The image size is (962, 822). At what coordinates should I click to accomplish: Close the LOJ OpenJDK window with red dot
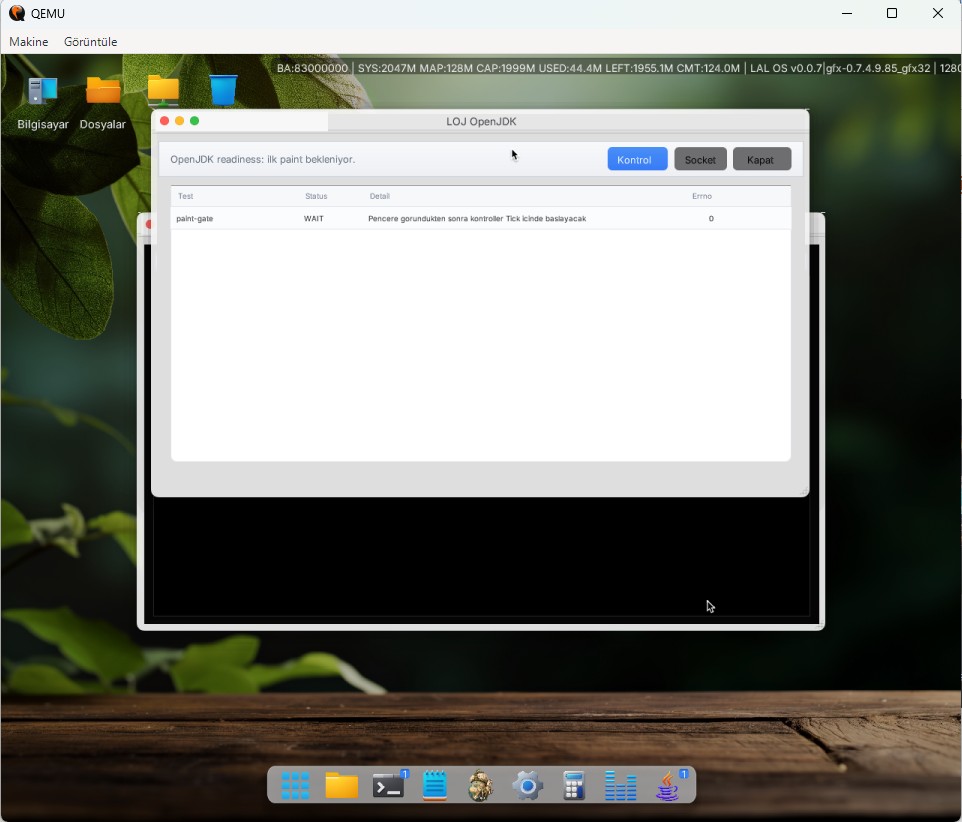pos(164,121)
